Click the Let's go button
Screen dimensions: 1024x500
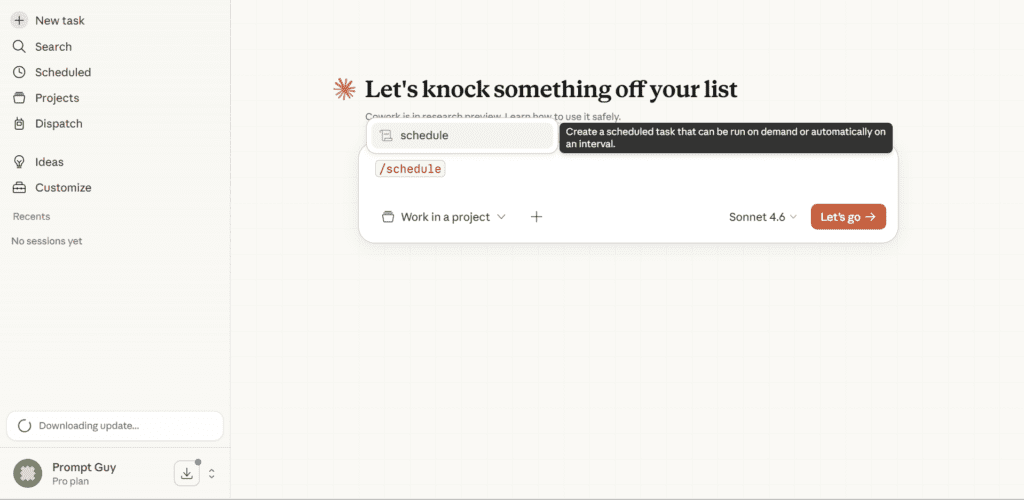pos(848,217)
